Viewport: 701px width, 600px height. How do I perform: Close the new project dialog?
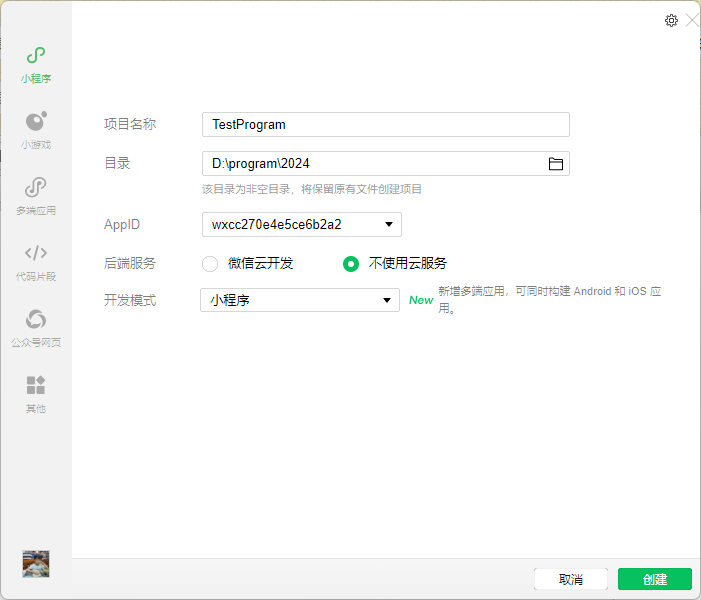[x=692, y=21]
